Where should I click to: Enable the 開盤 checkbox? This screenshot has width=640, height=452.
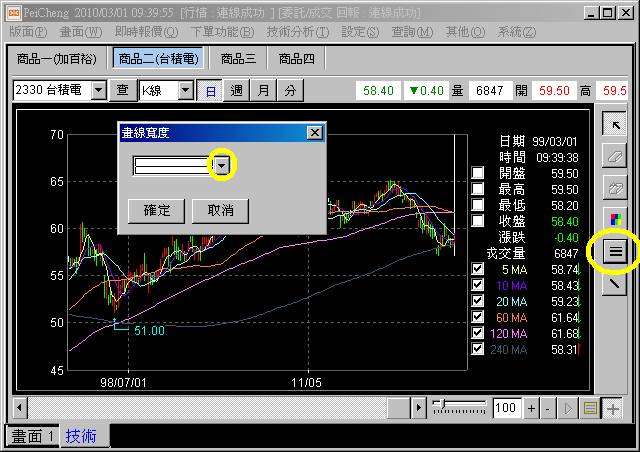click(478, 173)
